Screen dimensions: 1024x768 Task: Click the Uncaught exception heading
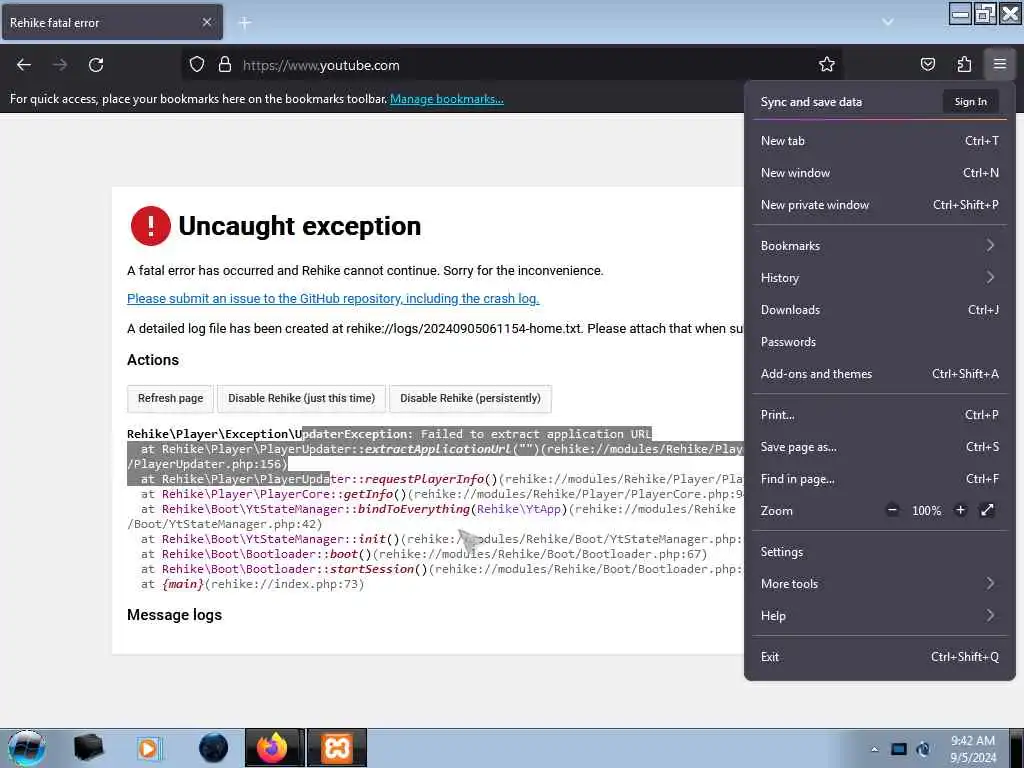point(300,226)
